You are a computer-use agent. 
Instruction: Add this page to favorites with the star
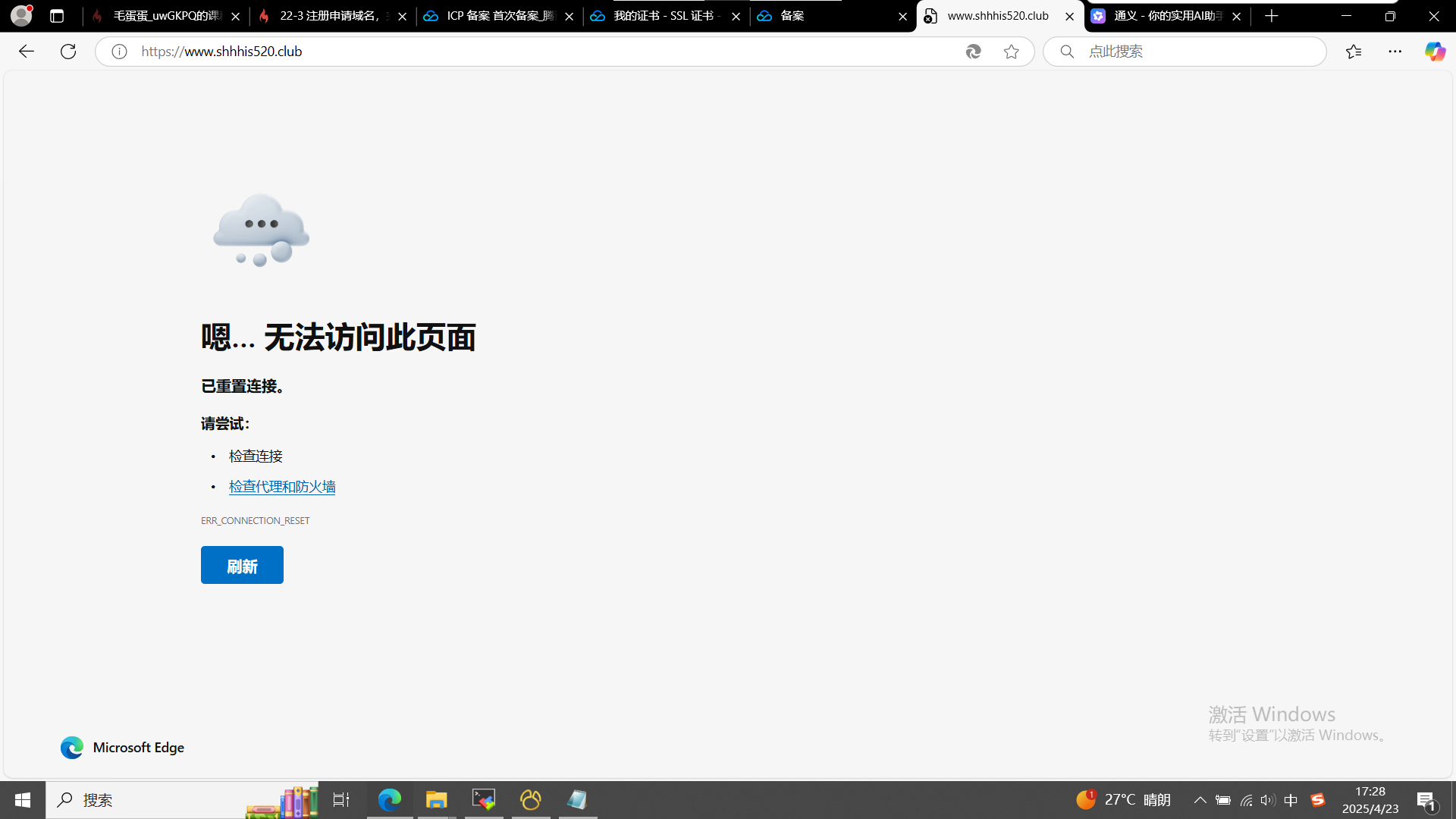(1012, 51)
